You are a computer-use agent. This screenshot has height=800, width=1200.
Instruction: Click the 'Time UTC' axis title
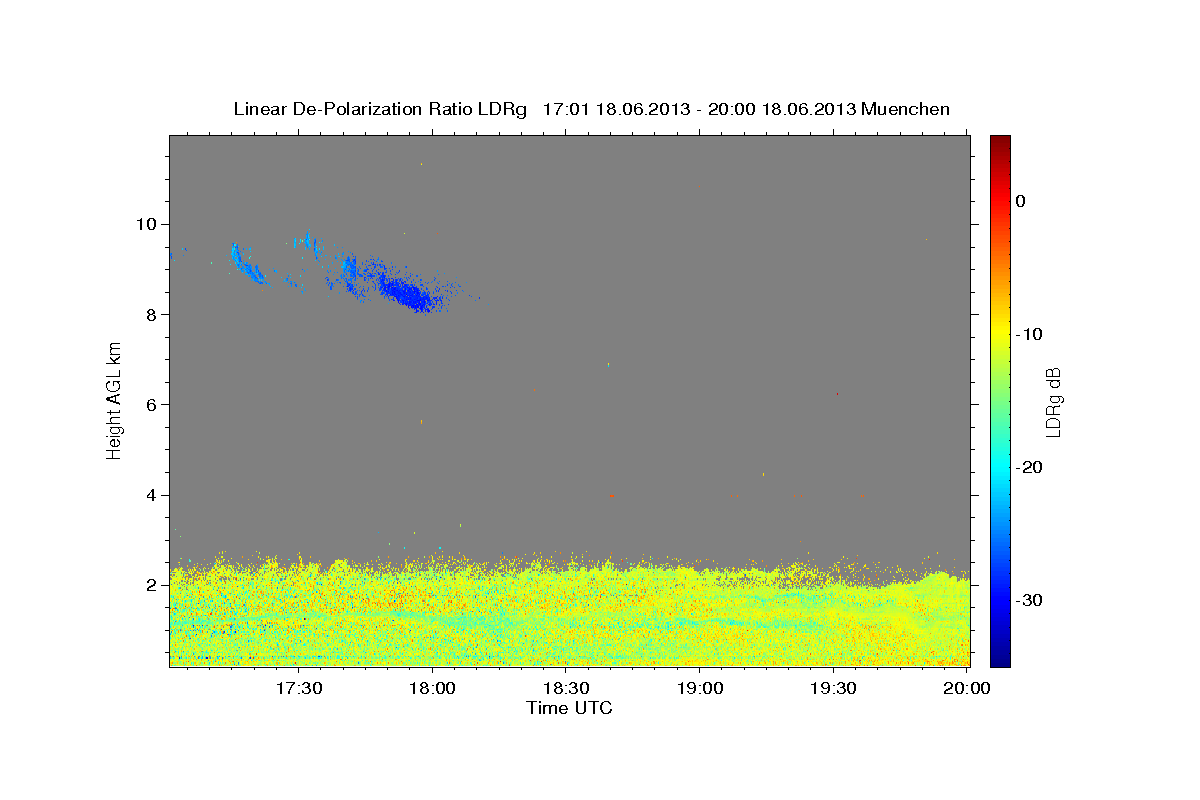[x=569, y=708]
